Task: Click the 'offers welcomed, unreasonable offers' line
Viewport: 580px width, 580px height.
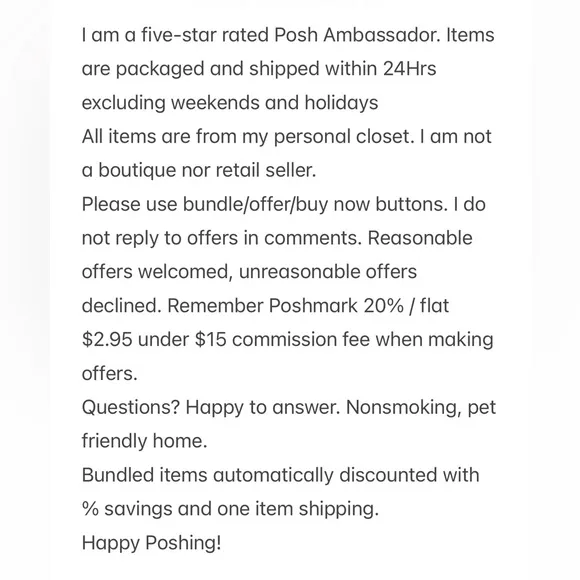Action: (249, 272)
